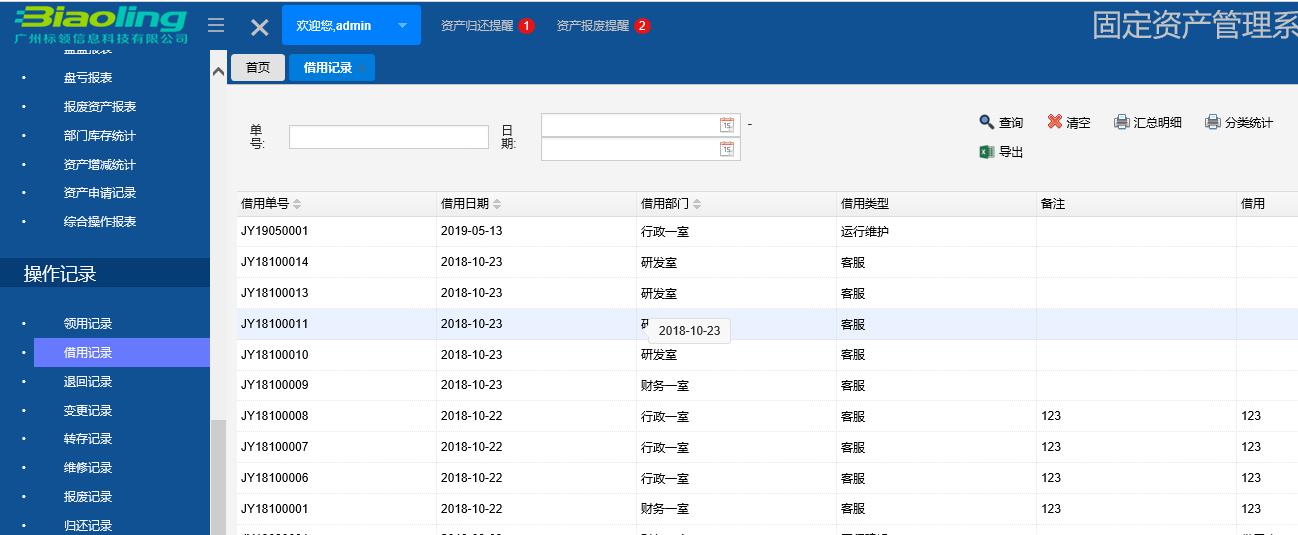Sort by 借用部门 column header arrows

click(697, 204)
